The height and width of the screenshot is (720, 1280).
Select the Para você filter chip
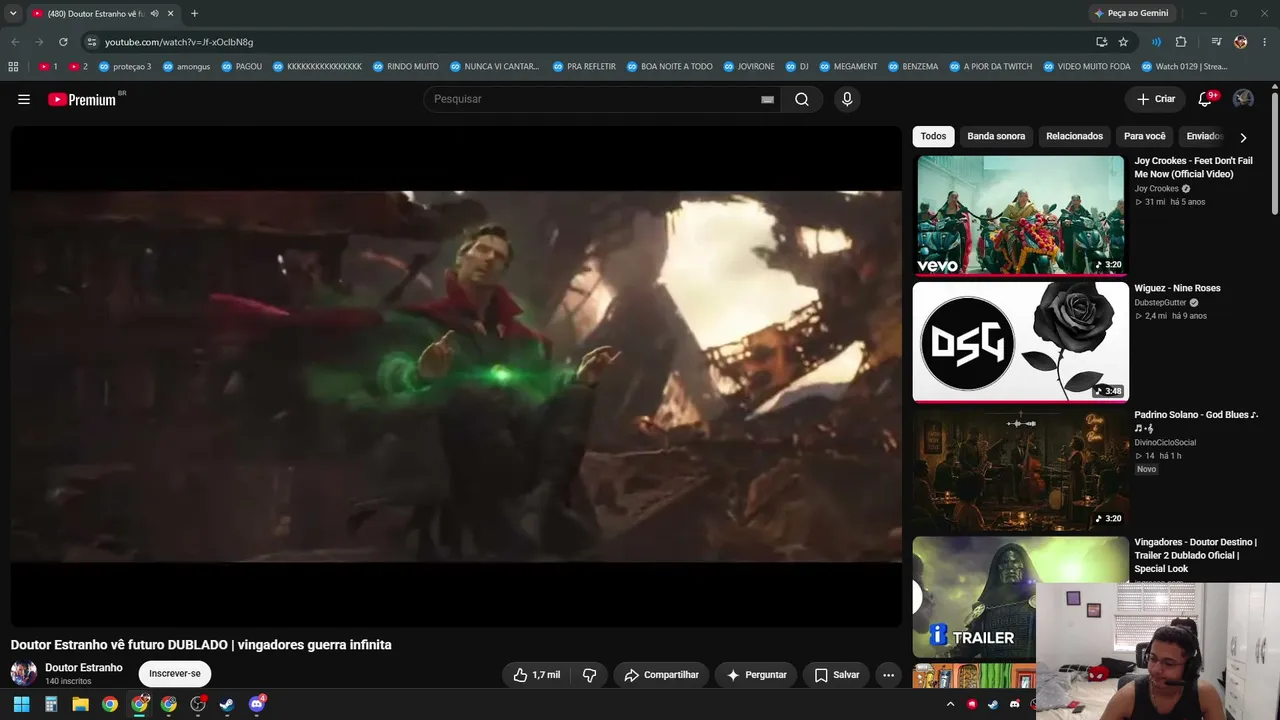click(x=1145, y=136)
